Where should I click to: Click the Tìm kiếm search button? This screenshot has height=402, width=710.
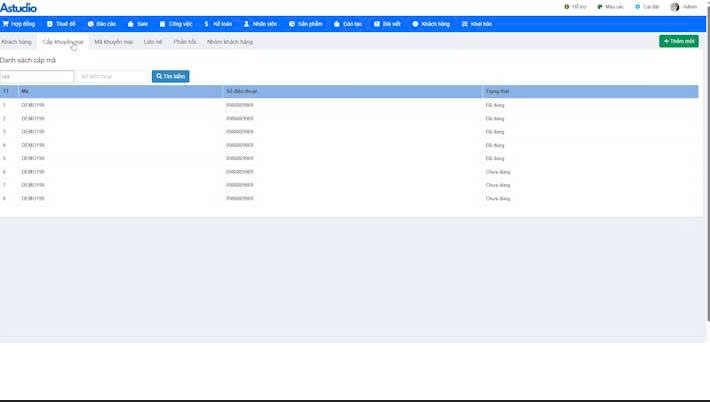(x=170, y=76)
